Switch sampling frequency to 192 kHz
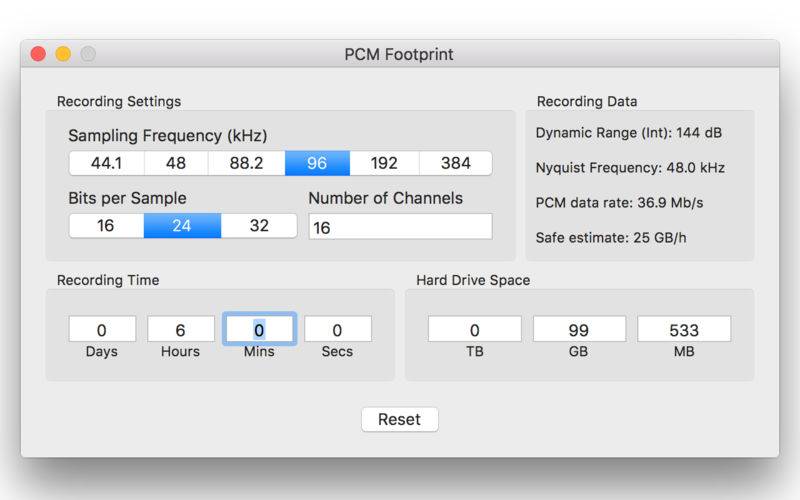This screenshot has height=500, width=800. click(x=384, y=163)
